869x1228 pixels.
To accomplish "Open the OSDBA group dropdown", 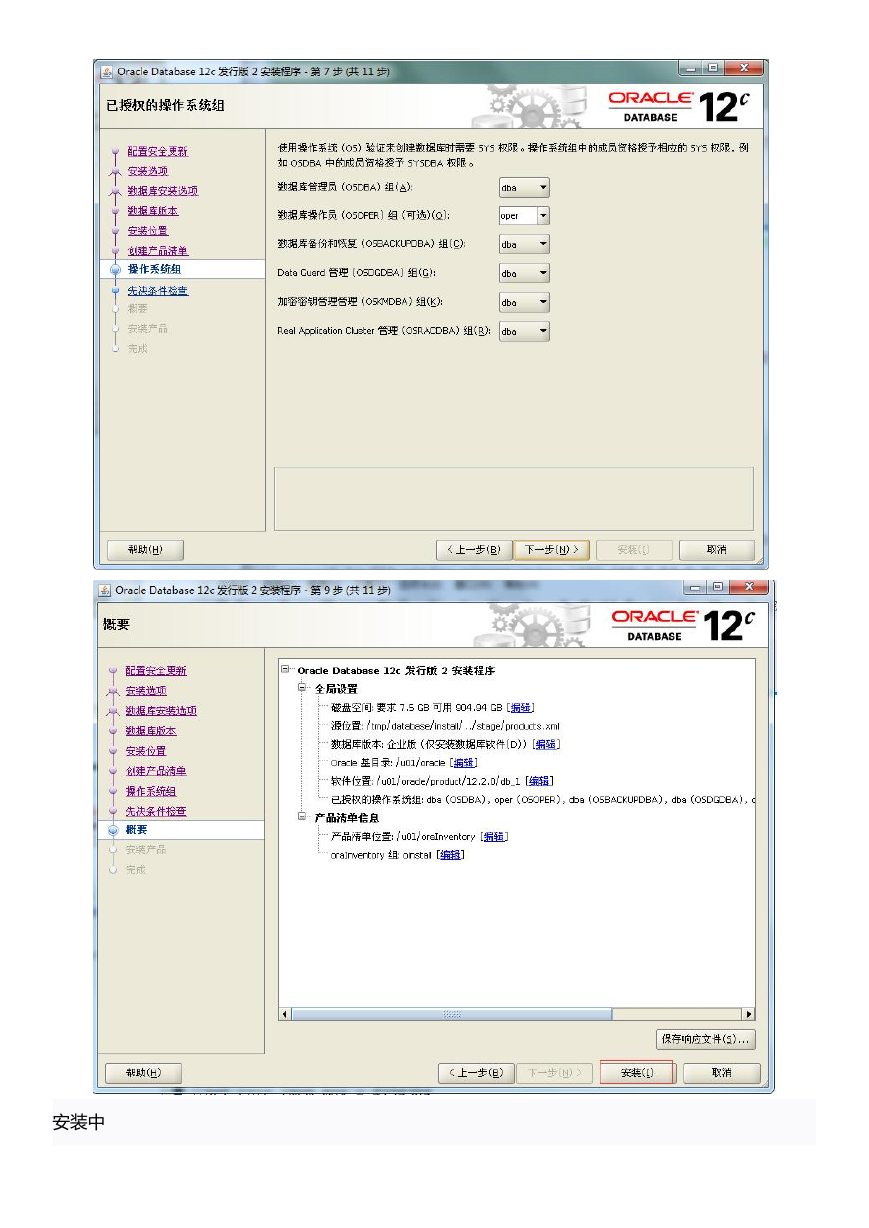I will [525, 187].
